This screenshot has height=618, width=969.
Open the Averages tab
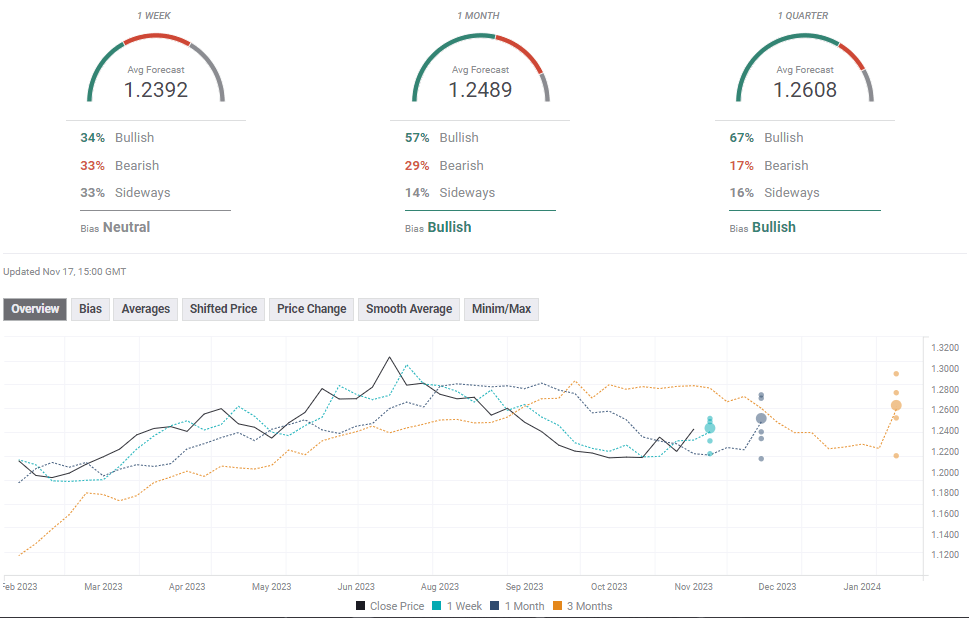[x=146, y=309]
